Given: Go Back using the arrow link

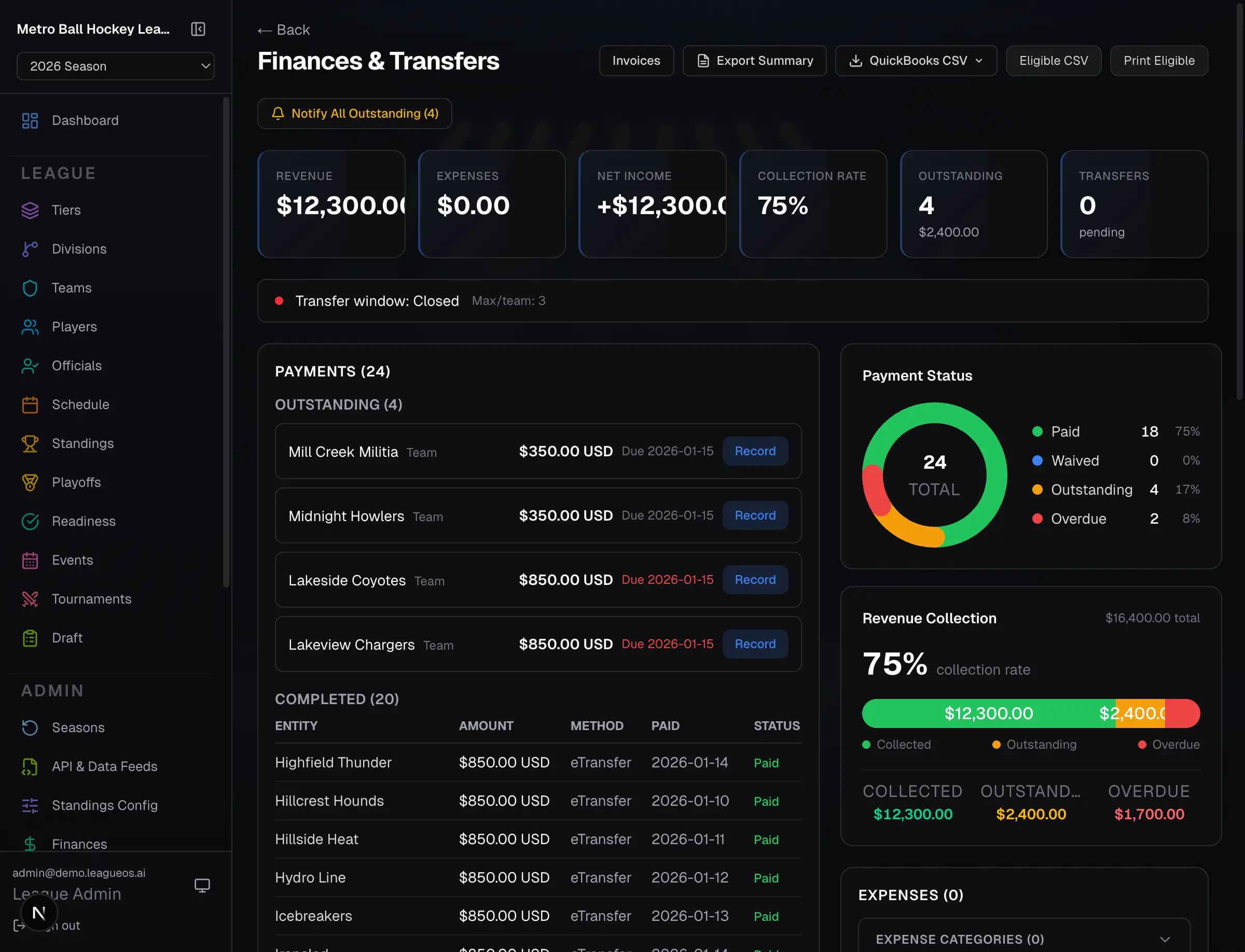Looking at the screenshot, I should (x=283, y=30).
